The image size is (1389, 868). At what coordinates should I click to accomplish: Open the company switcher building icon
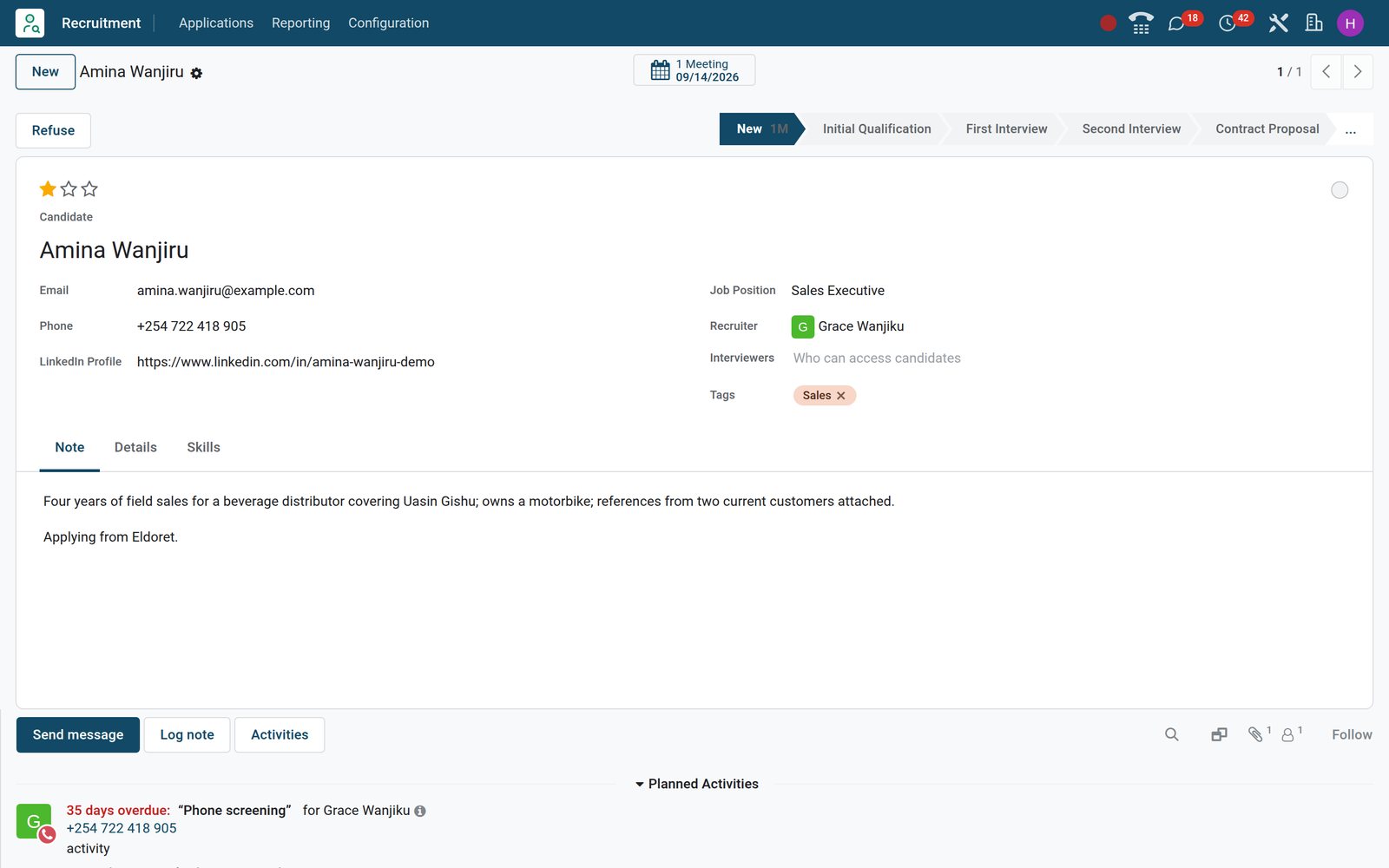pos(1314,23)
